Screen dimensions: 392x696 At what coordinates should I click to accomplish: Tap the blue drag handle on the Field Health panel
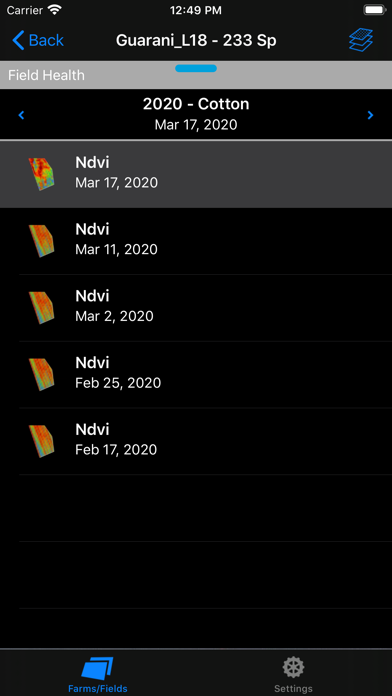pyautogui.click(x=196, y=68)
